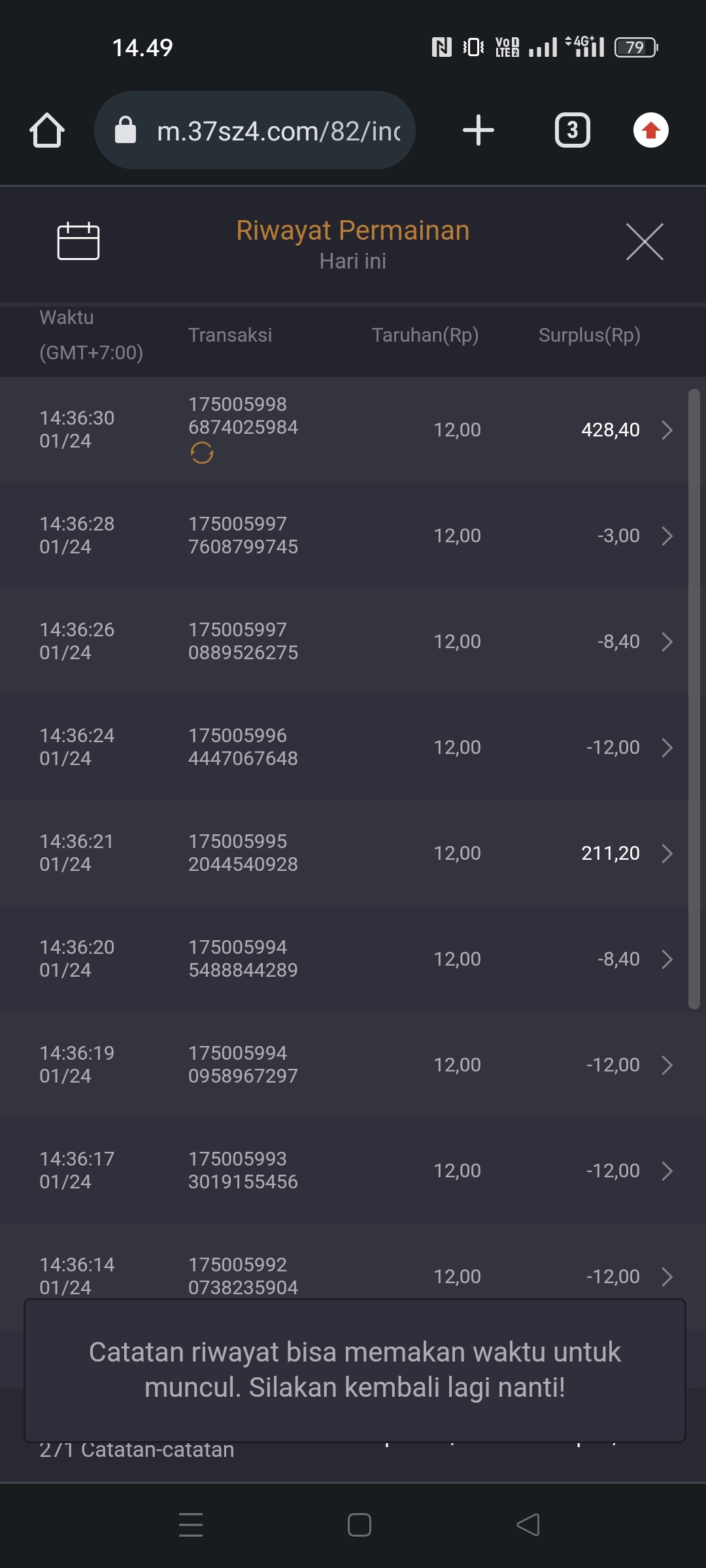
Task: Open the calendar date picker icon
Action: [78, 241]
